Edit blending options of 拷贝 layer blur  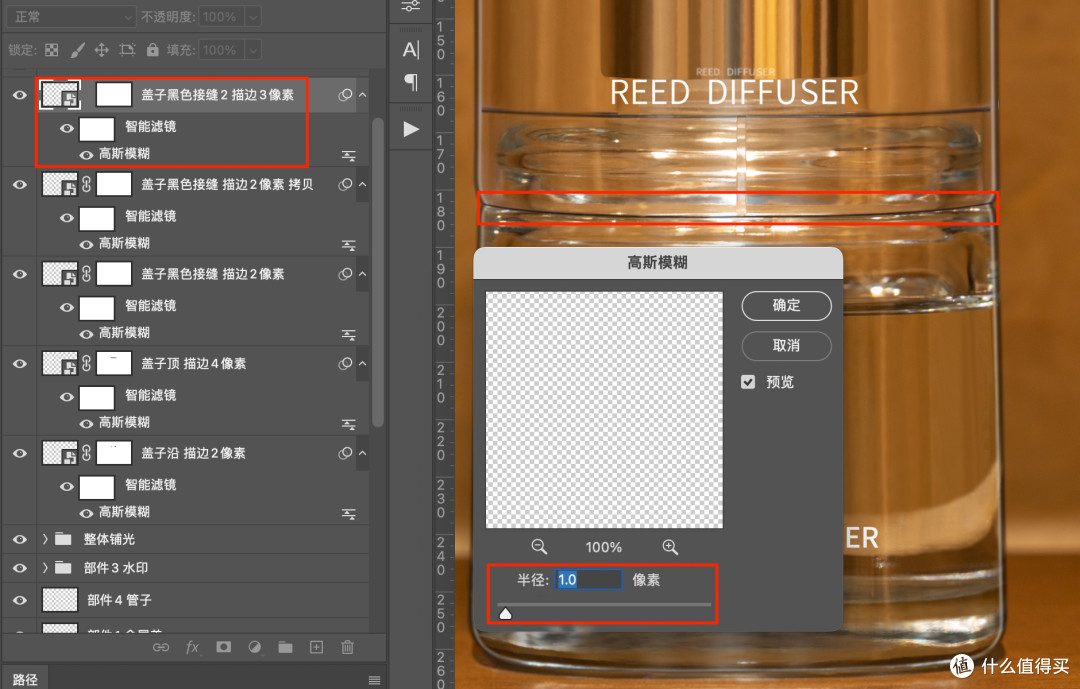(x=349, y=245)
